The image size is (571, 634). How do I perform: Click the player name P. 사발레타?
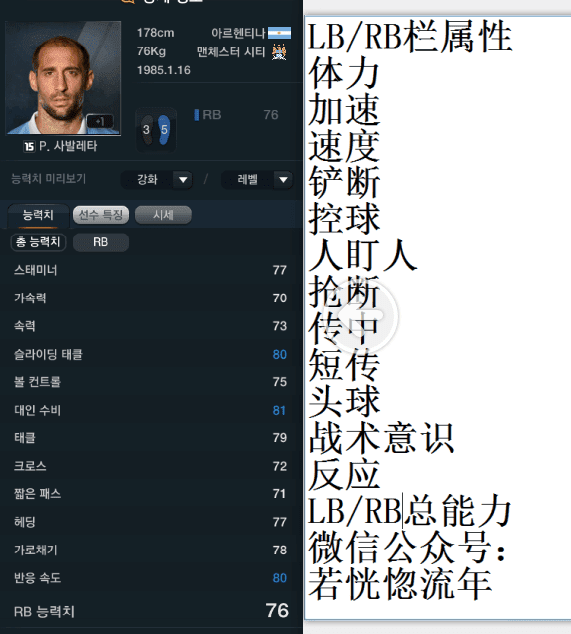point(68,146)
